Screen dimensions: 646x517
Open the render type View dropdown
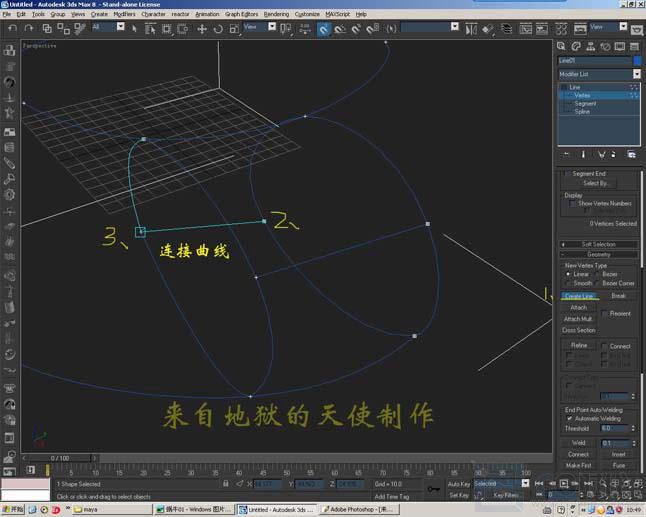[623, 27]
